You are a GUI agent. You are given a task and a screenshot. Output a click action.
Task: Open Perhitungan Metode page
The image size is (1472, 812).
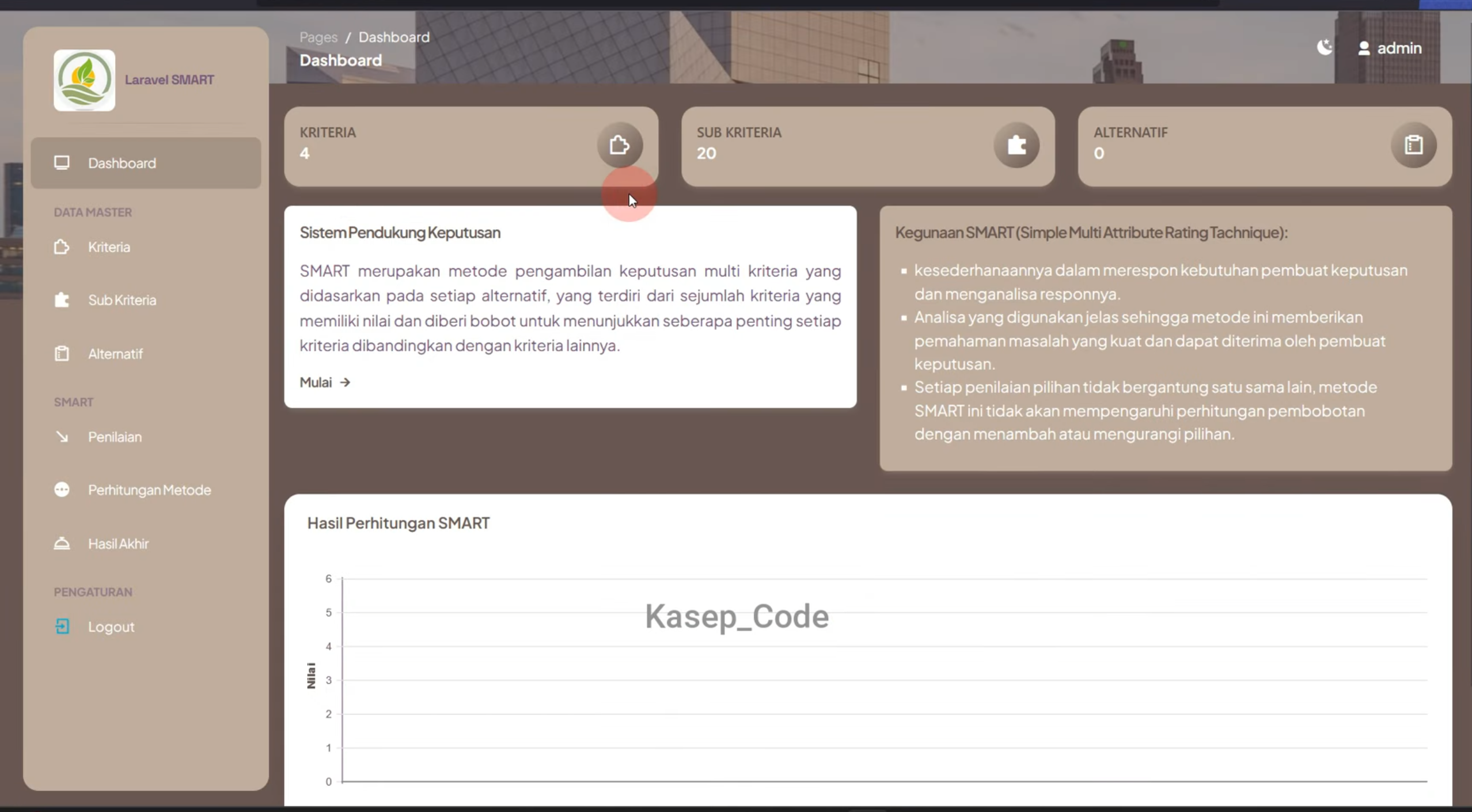pos(146,490)
